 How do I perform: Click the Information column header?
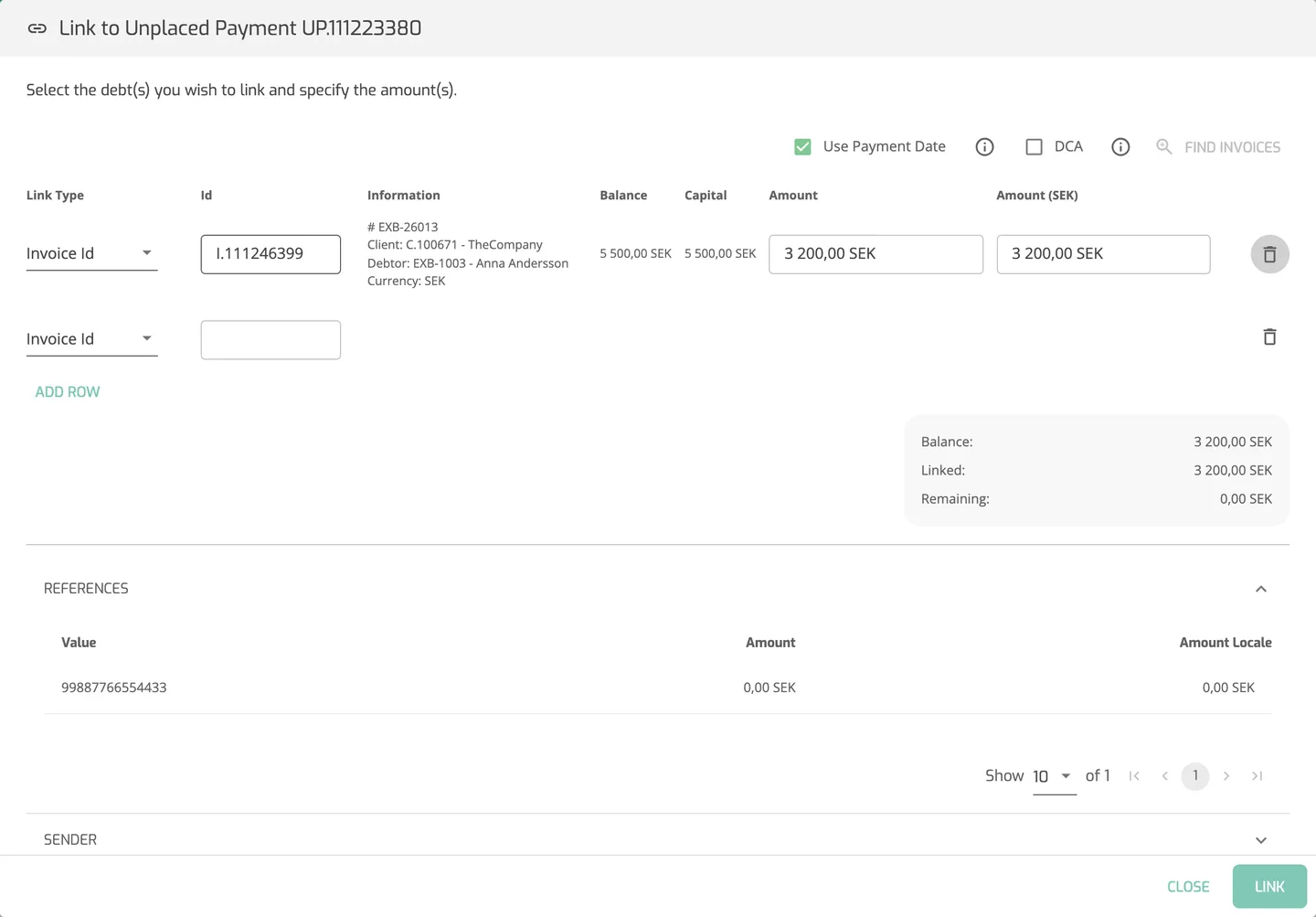pos(403,196)
